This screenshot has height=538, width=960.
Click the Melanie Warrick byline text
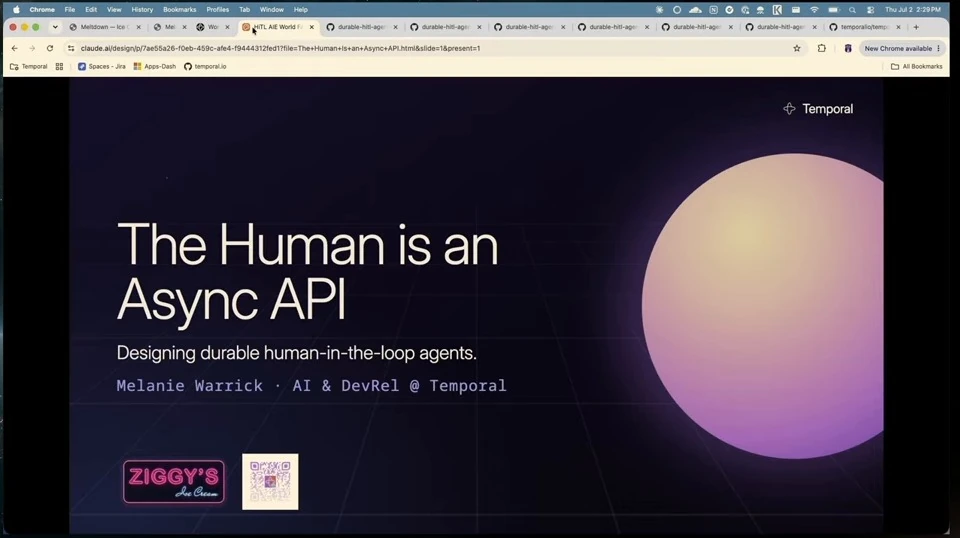[x=312, y=386]
